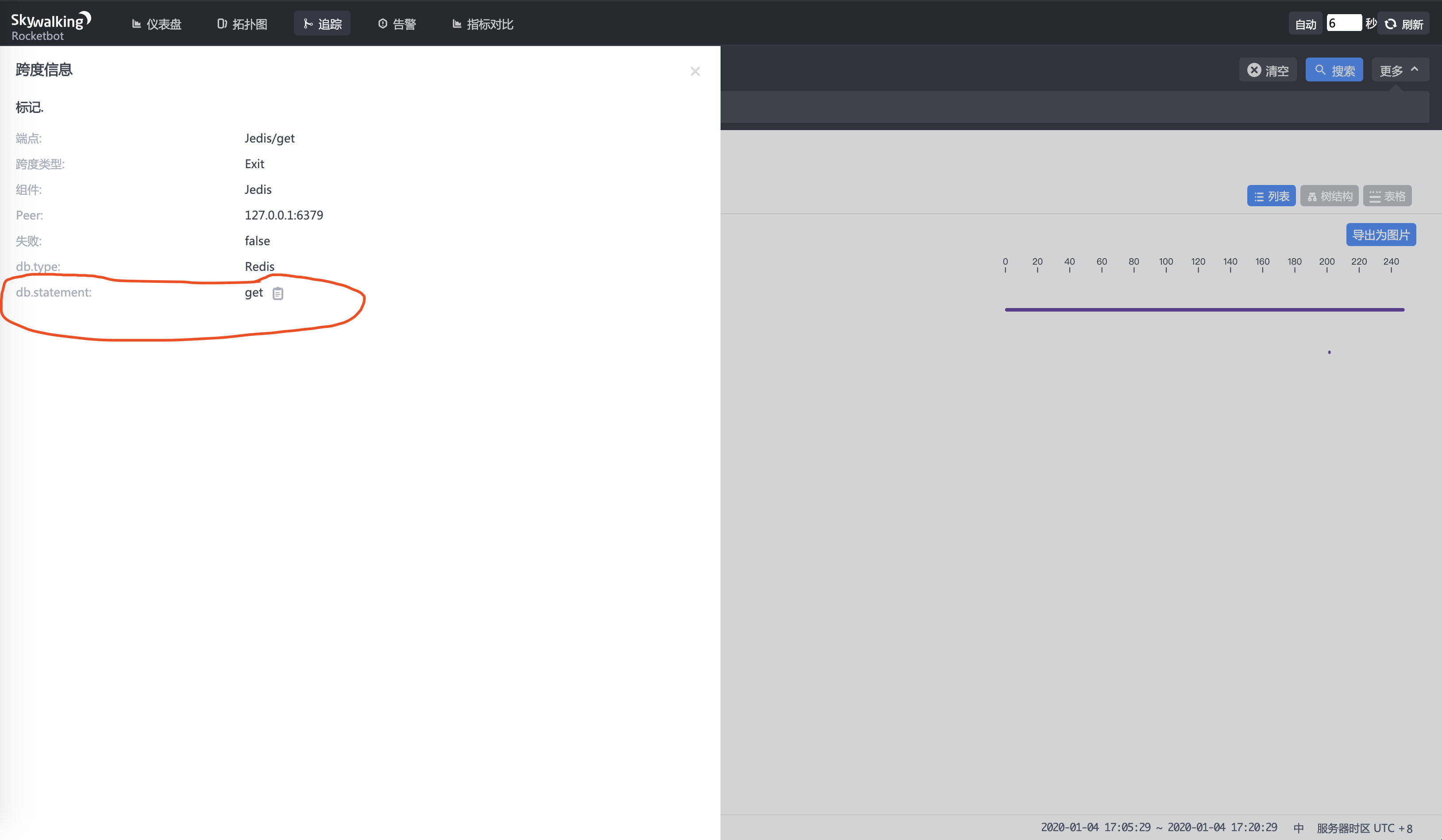This screenshot has width=1442, height=840.
Task: Select the 追踪 trace tab
Action: [x=322, y=24]
